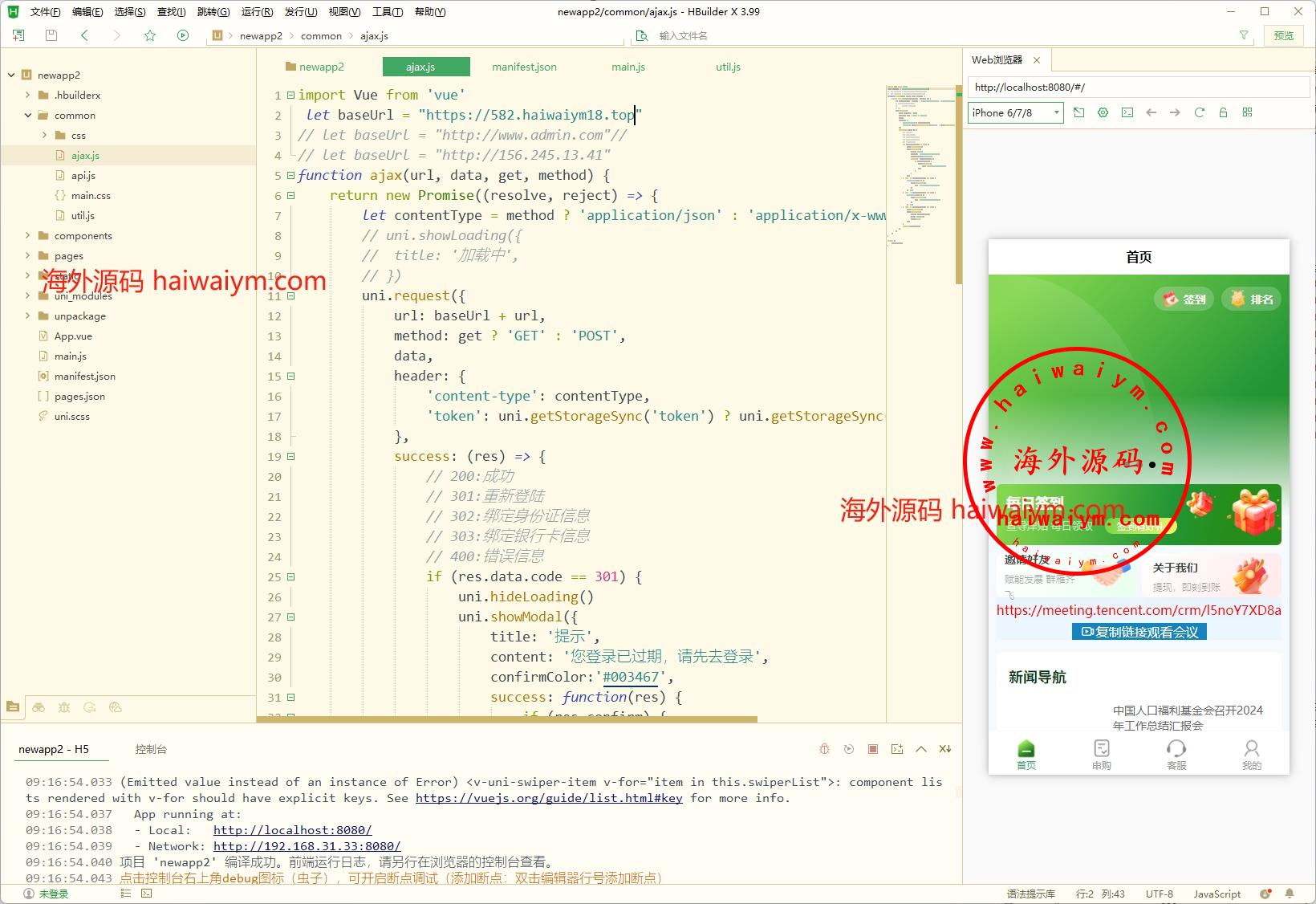The image size is (1316, 904).
Task: Open browser settings gear in Web preview
Action: [x=1103, y=112]
